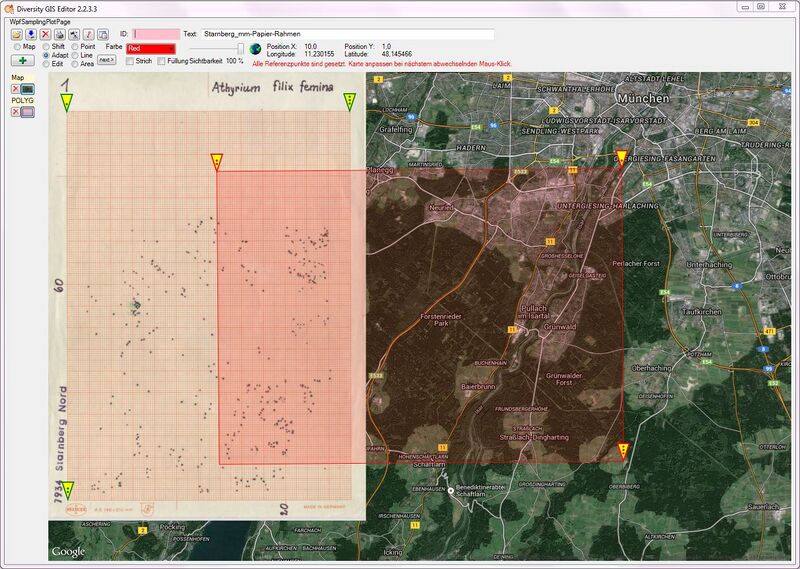The height and width of the screenshot is (569, 800).
Task: Toggle the Füllung checkbox
Action: (162, 61)
